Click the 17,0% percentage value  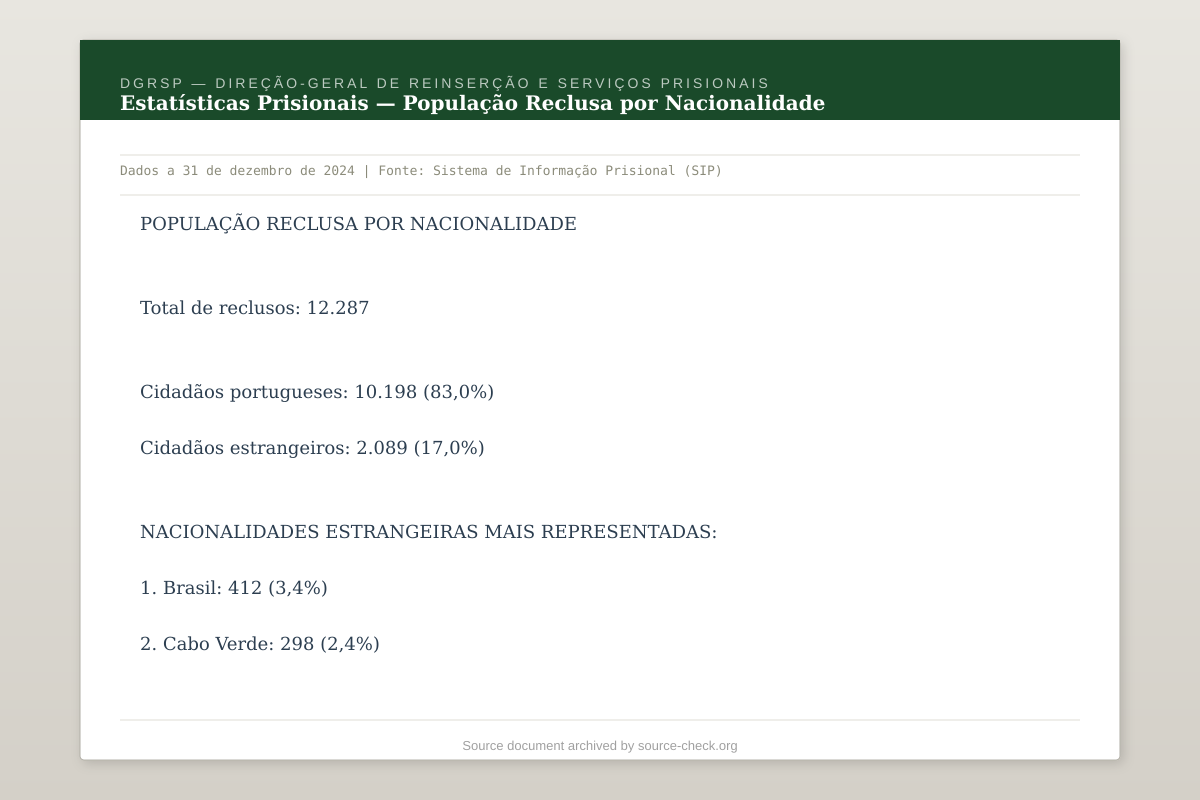[x=449, y=447]
